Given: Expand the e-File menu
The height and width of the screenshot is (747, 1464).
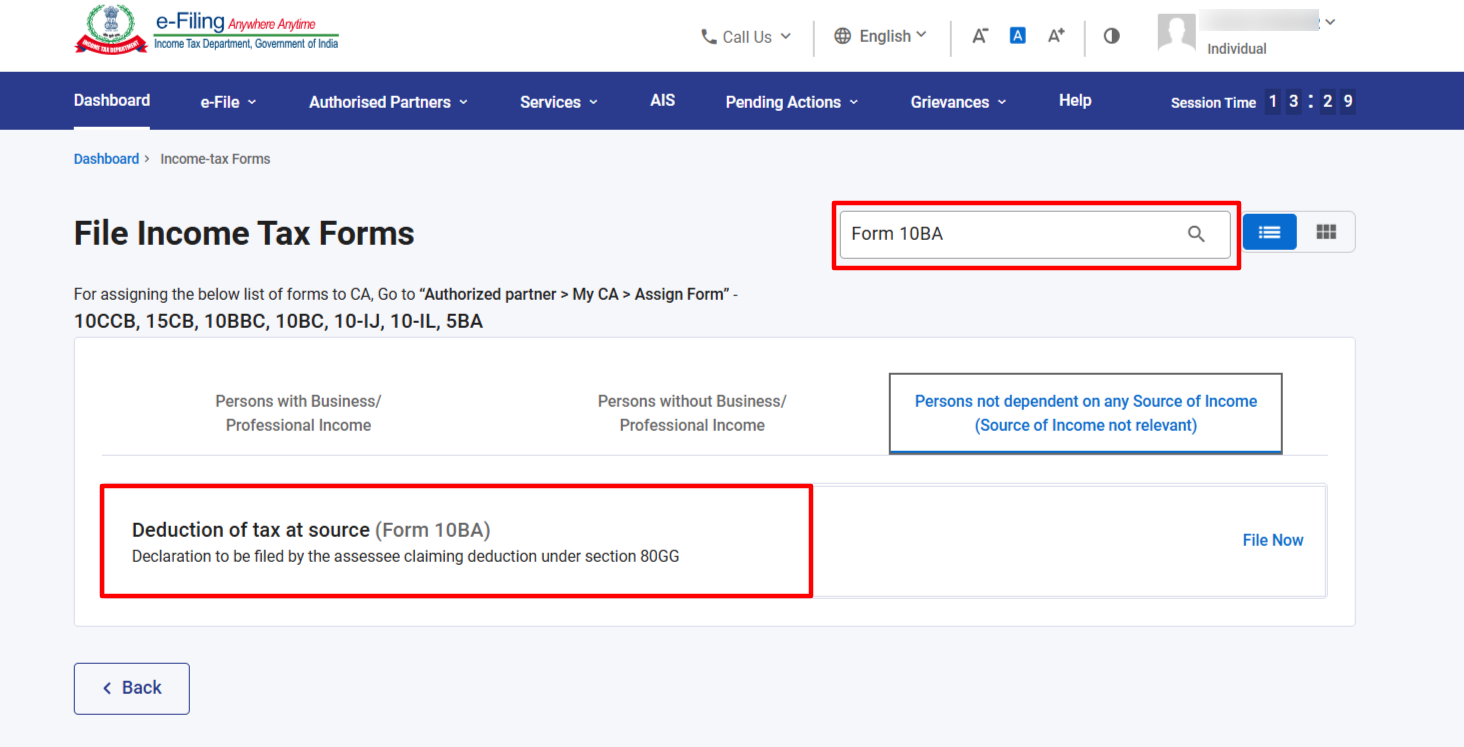Looking at the screenshot, I should click(x=228, y=102).
